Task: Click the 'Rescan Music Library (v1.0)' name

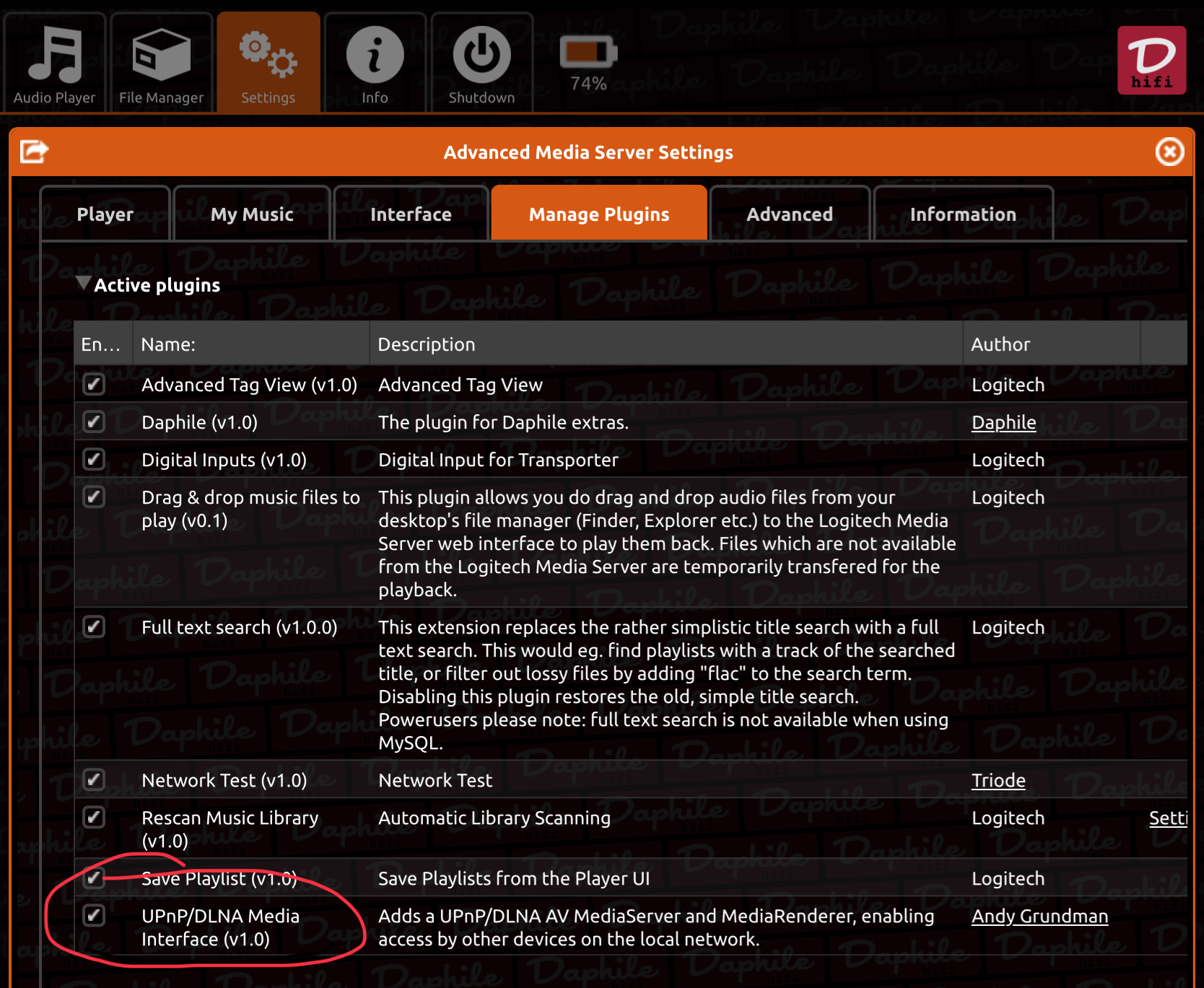Action: pyautogui.click(x=230, y=829)
